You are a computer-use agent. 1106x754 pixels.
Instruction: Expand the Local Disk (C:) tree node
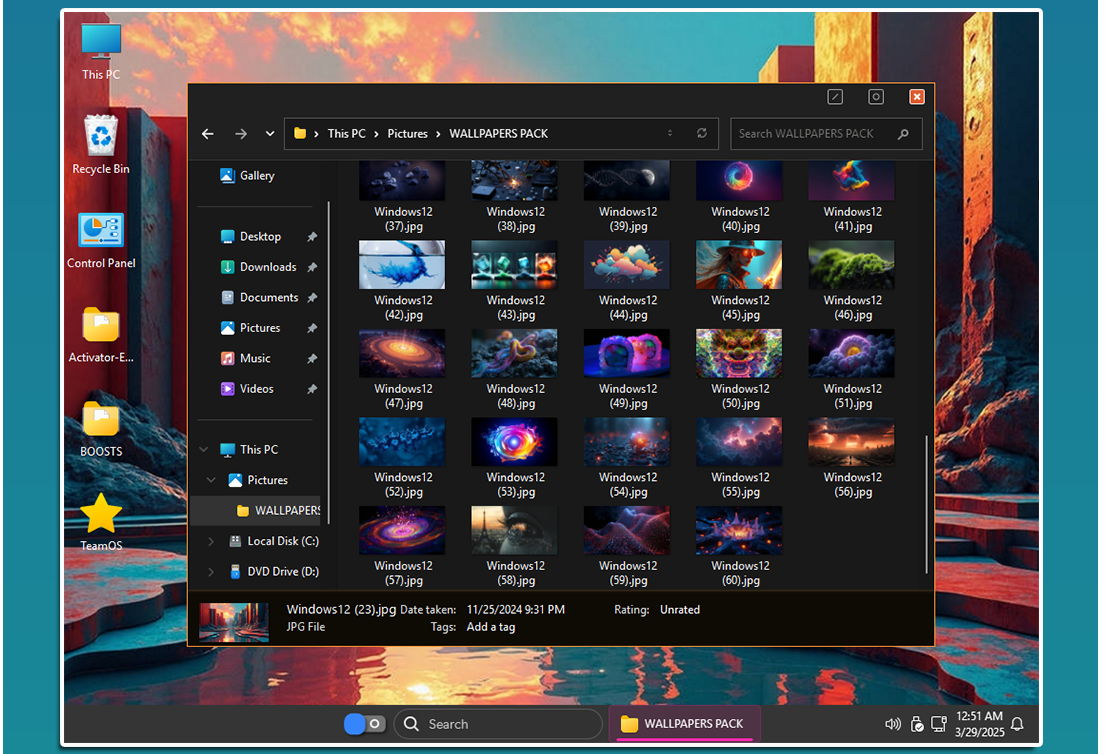coord(211,541)
